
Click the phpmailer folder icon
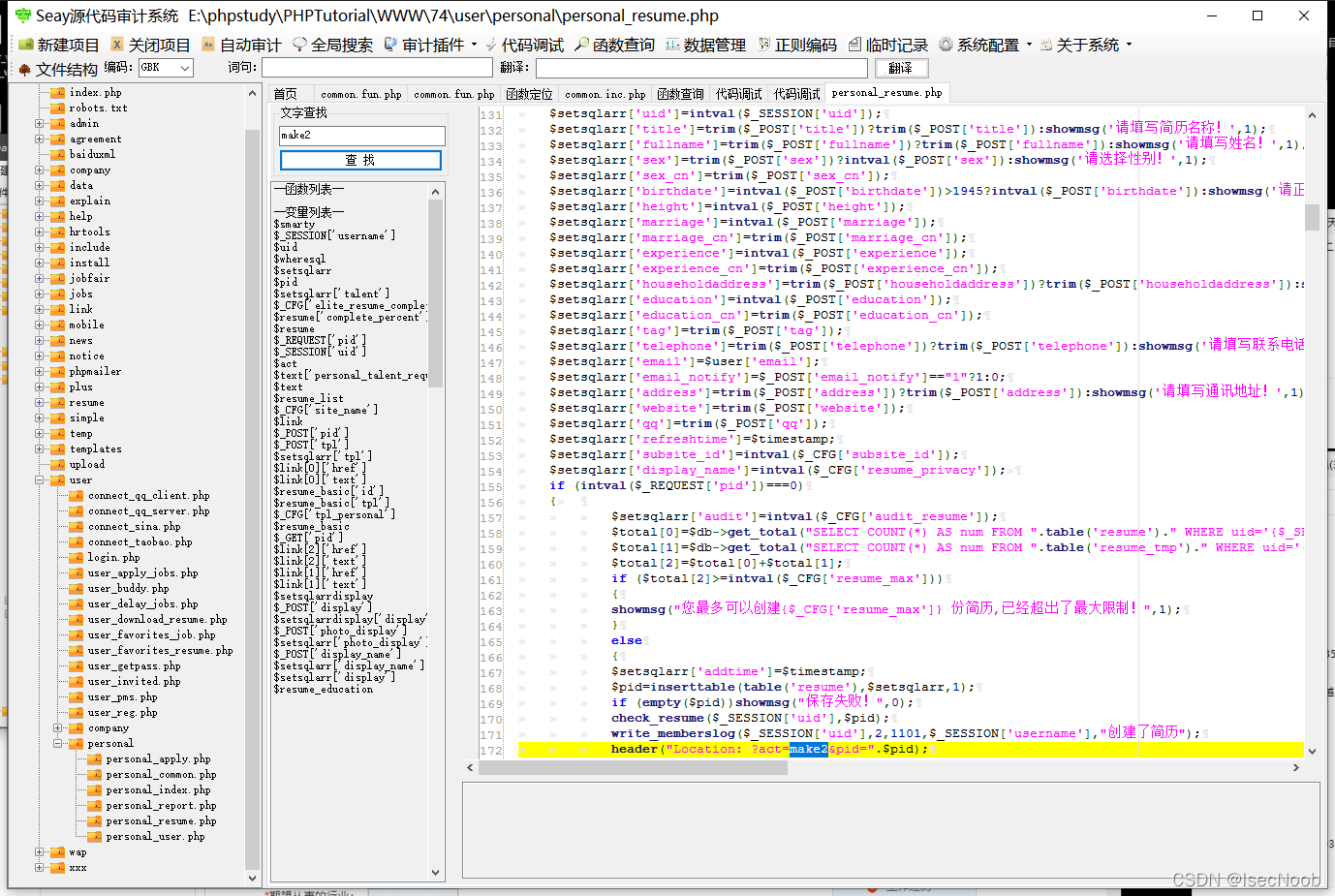point(58,372)
